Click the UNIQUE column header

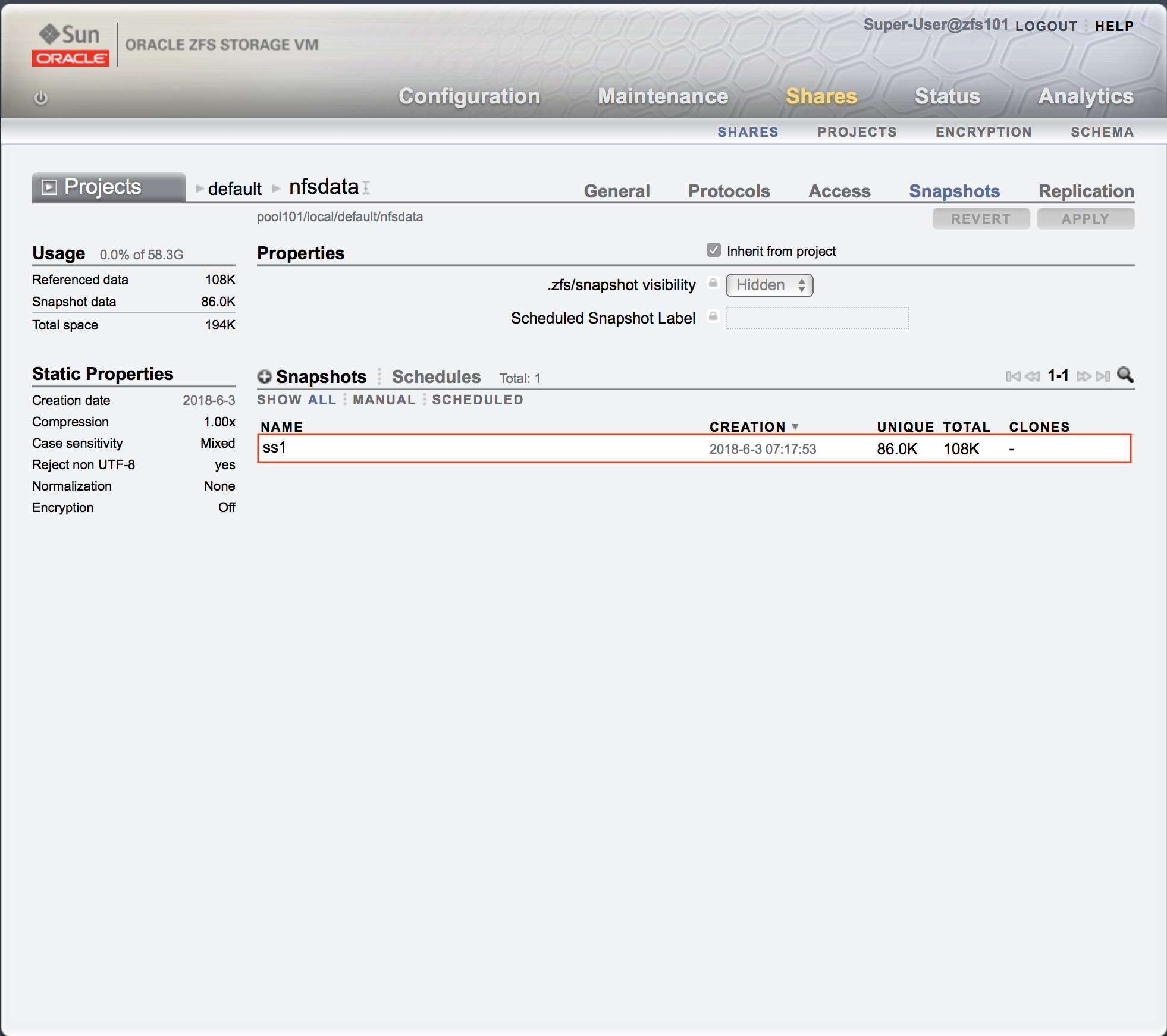click(x=905, y=427)
